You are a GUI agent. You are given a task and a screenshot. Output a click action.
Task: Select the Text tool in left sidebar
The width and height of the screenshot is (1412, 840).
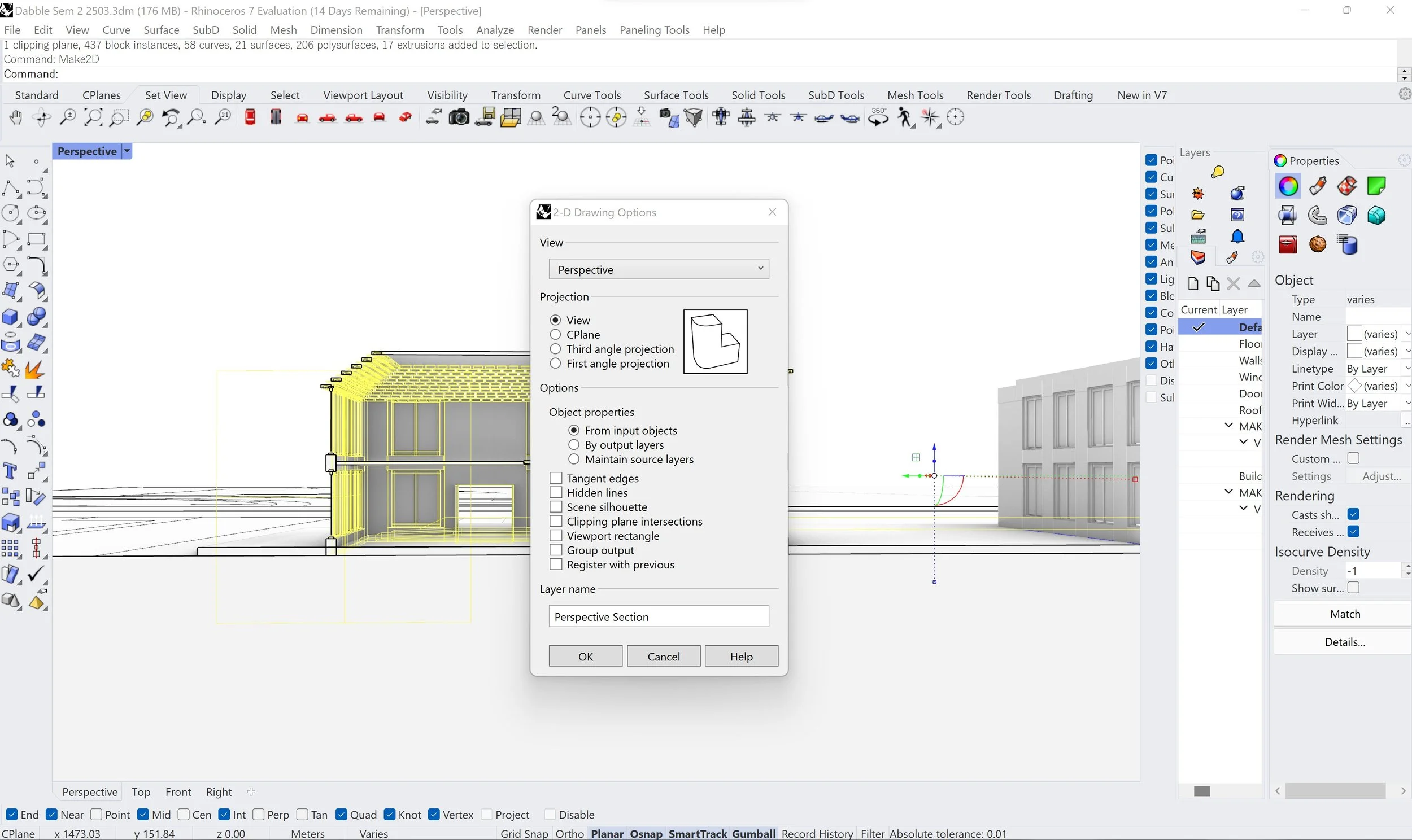[x=10, y=471]
